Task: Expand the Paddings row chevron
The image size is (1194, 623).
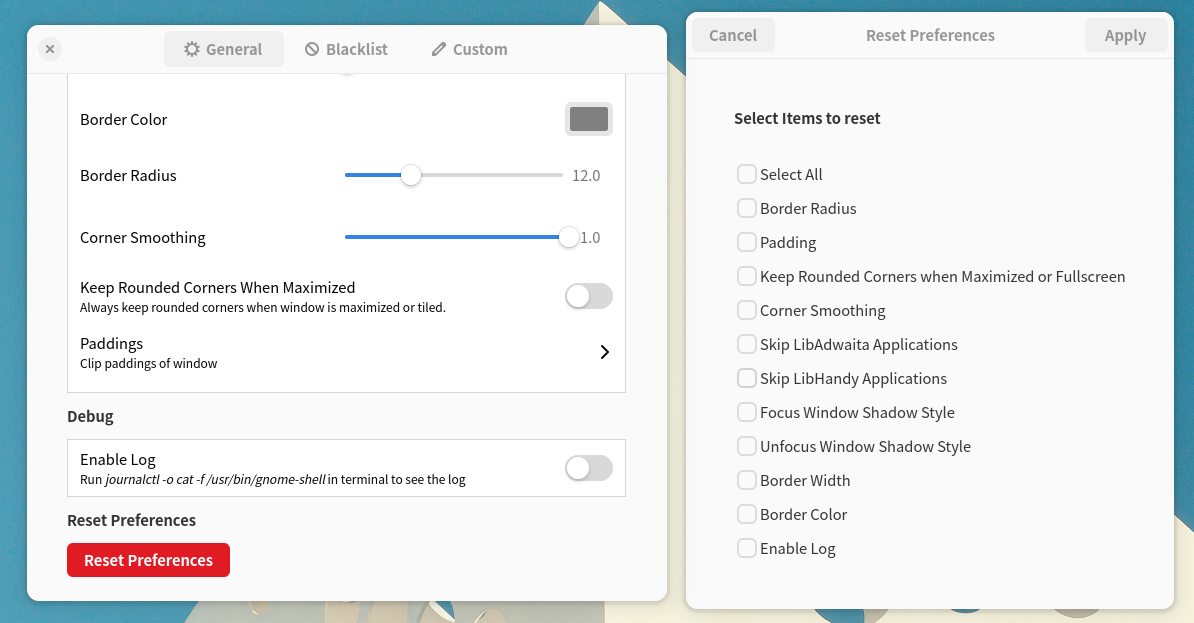Action: [605, 352]
